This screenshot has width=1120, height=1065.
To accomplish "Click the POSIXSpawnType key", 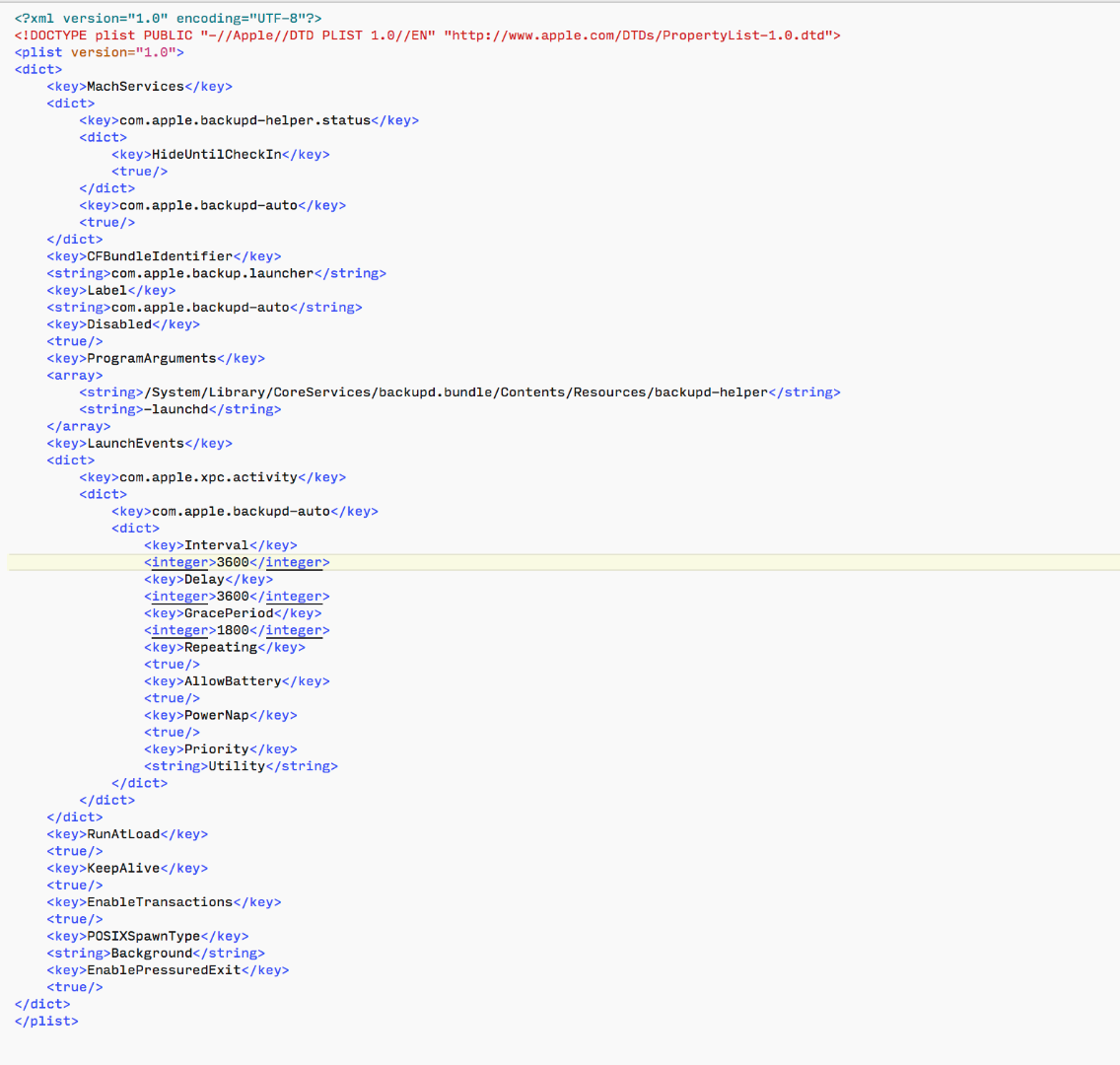I will [143, 937].
